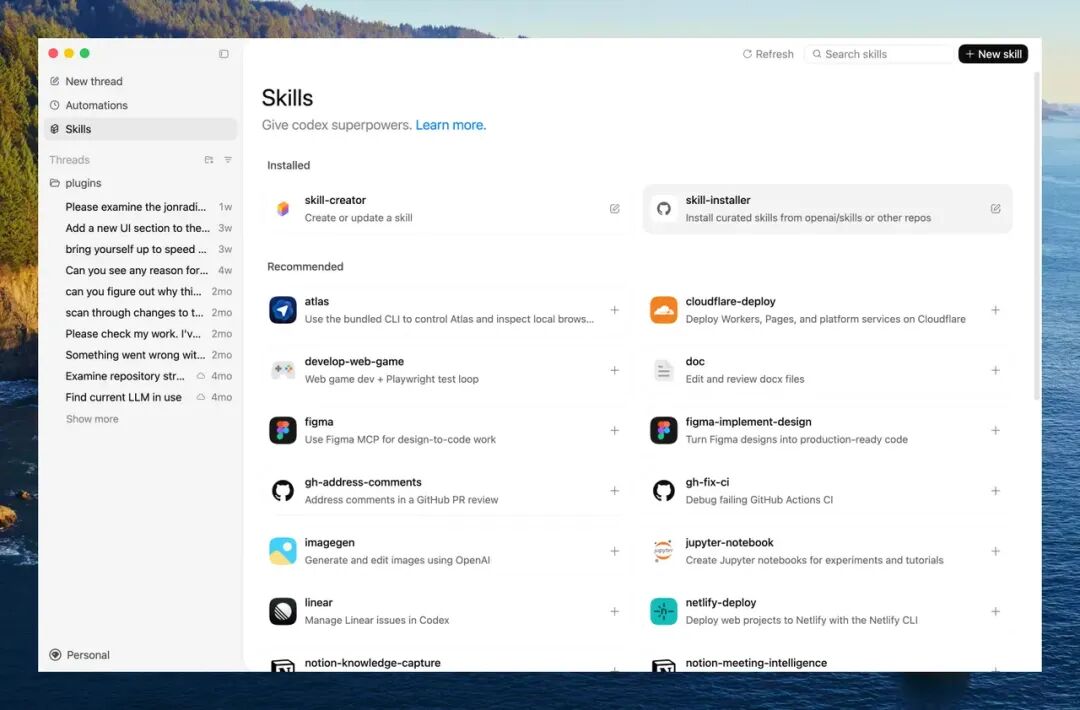Add the gh-fix-ci skill with plus button
Screen dimensions: 1080x710
(996, 491)
